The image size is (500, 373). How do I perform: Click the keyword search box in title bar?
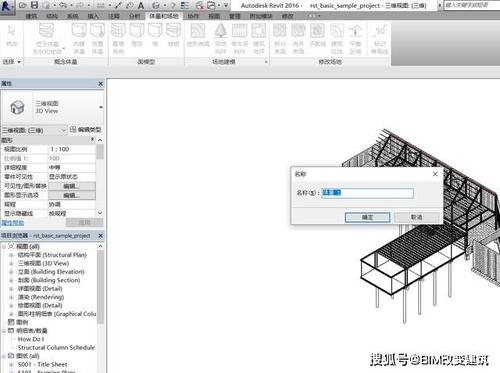coord(472,5)
